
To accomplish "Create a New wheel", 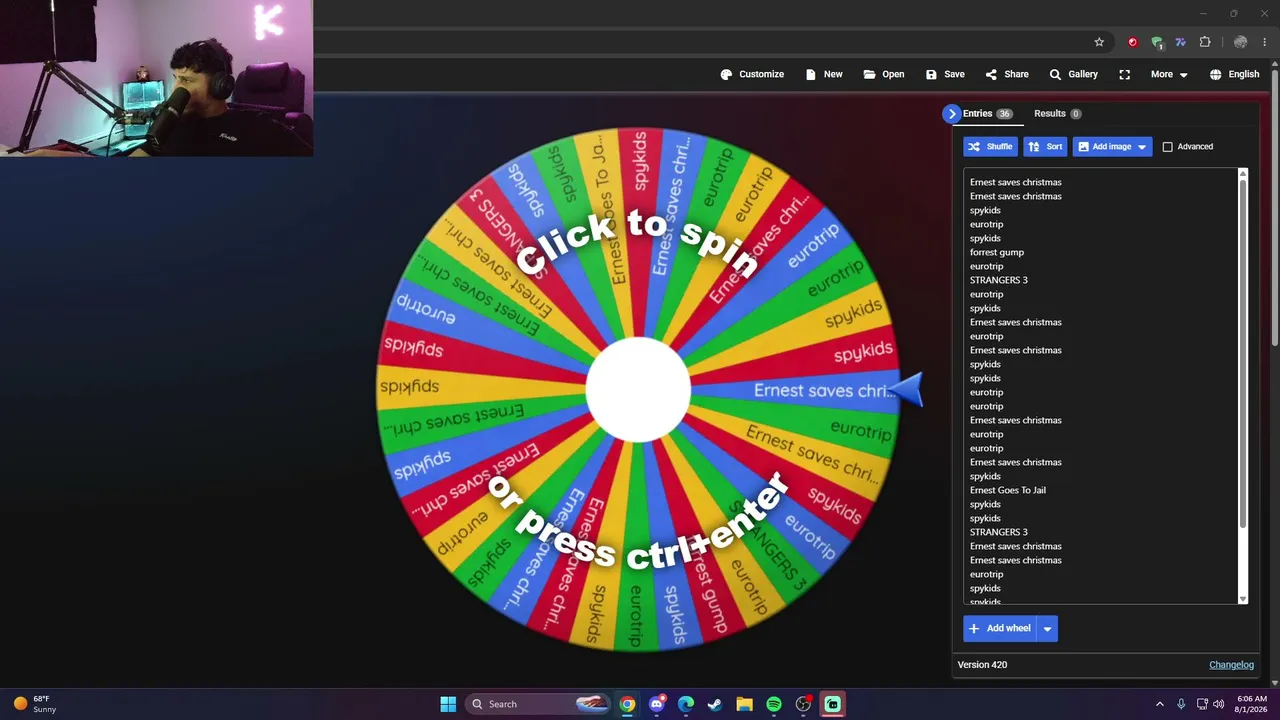I will 824,74.
